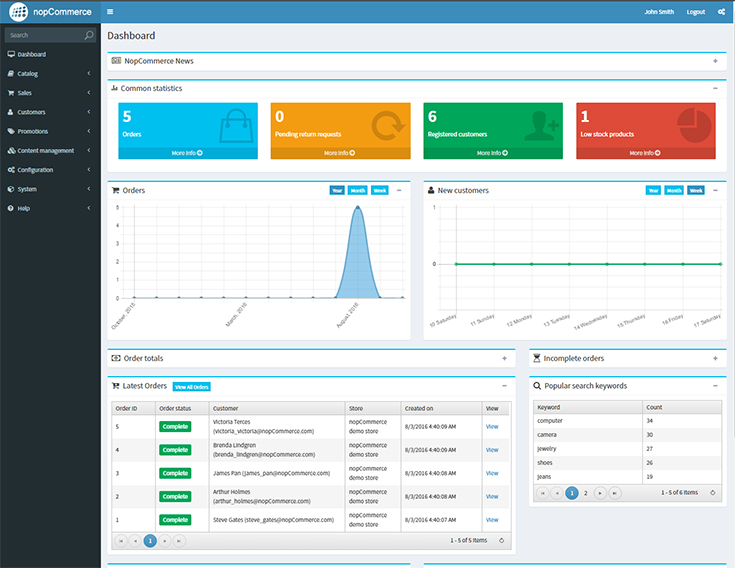The image size is (735, 568).
Task: Go to next page in keywords pager
Action: pos(600,493)
